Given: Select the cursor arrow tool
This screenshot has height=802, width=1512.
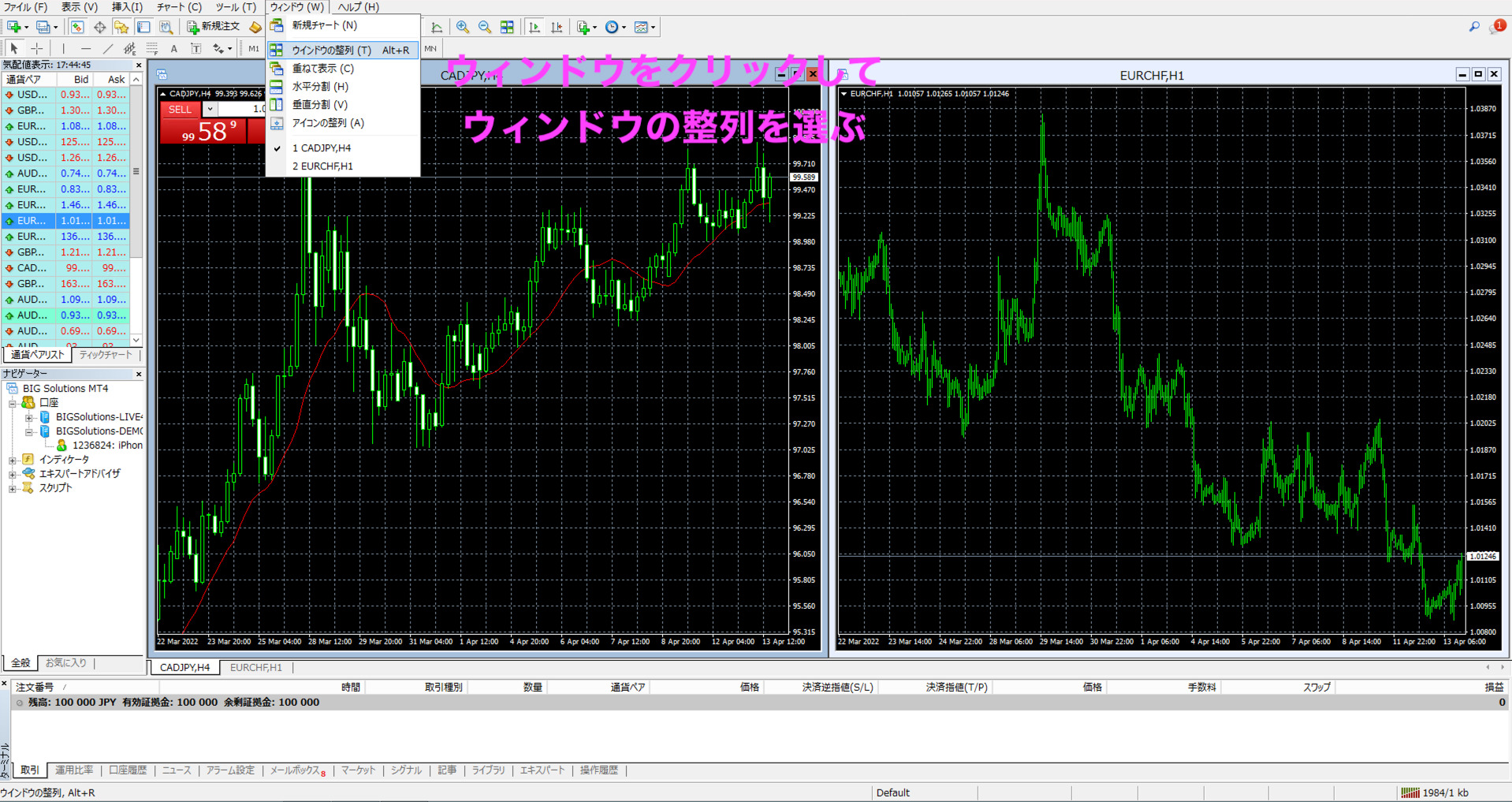Looking at the screenshot, I should 13,49.
